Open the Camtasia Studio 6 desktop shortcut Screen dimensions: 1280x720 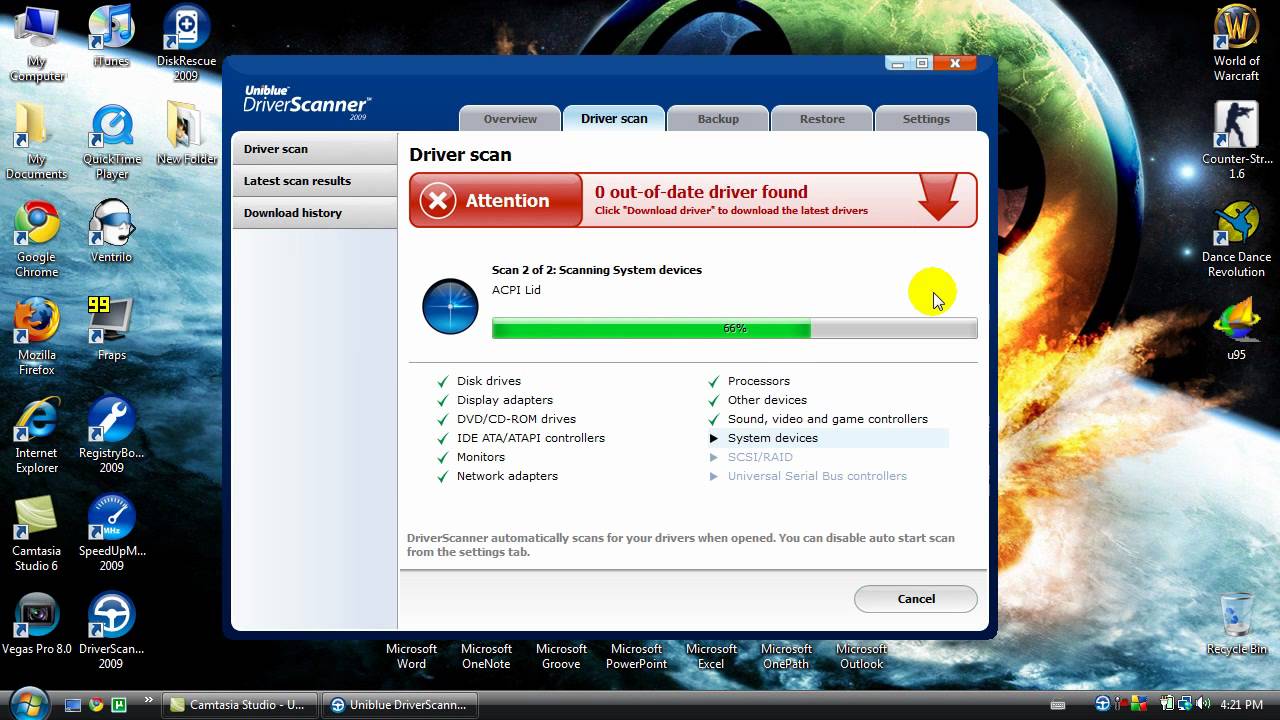point(36,533)
